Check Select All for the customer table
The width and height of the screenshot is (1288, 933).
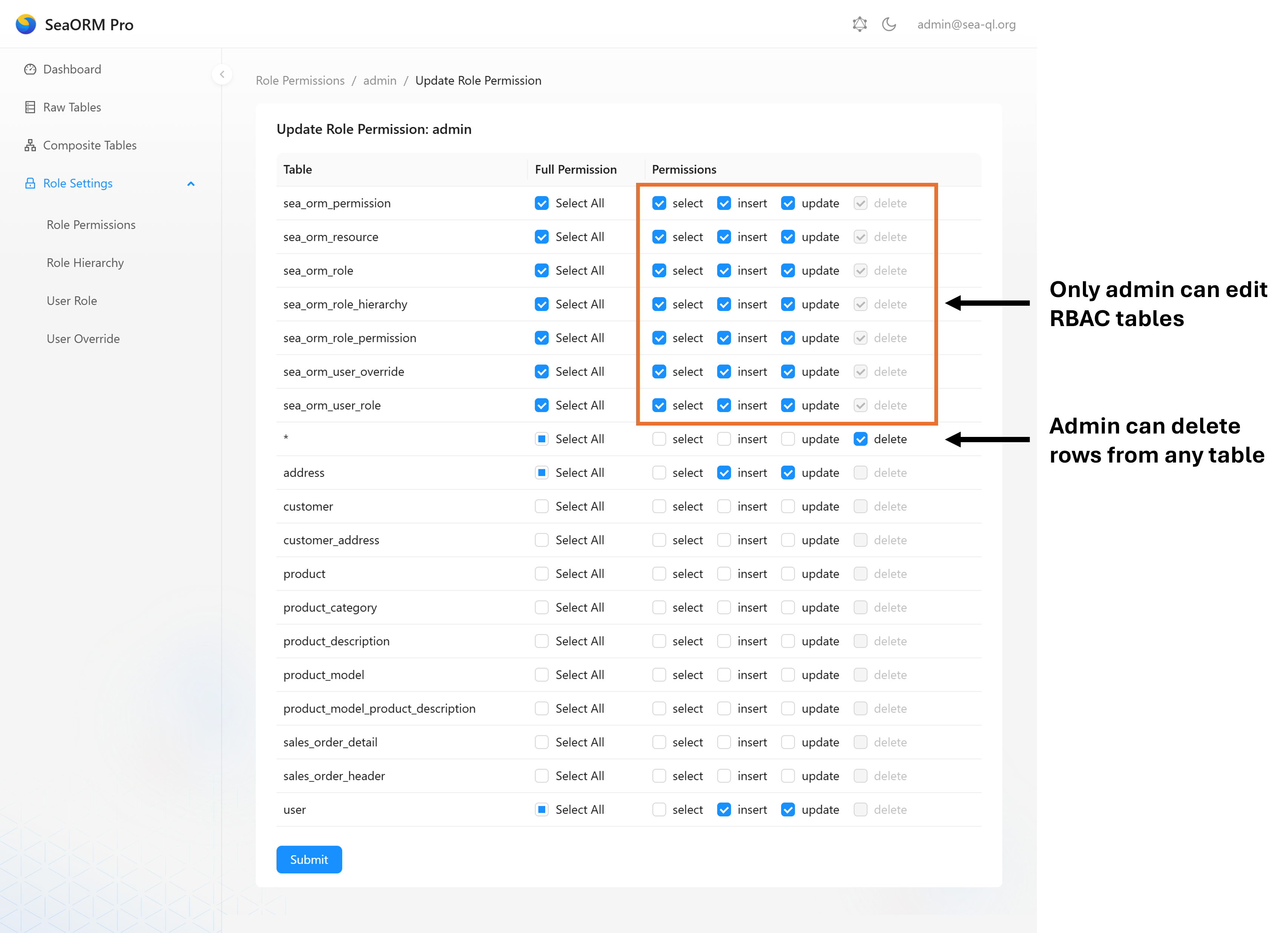pos(541,507)
